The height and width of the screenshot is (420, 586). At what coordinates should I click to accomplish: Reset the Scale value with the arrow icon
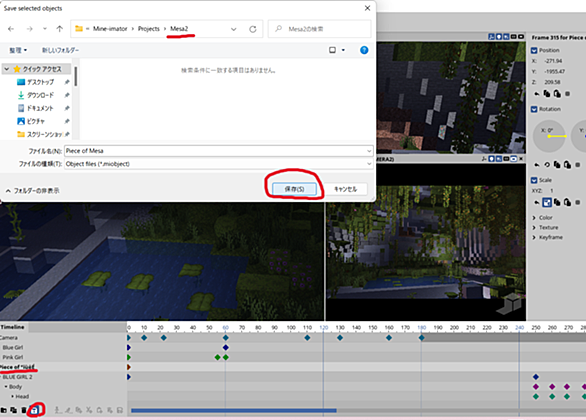point(537,203)
